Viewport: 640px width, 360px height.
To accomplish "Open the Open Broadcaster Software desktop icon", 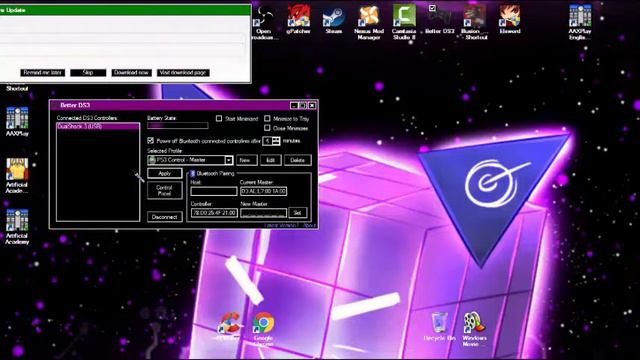I will pos(264,22).
